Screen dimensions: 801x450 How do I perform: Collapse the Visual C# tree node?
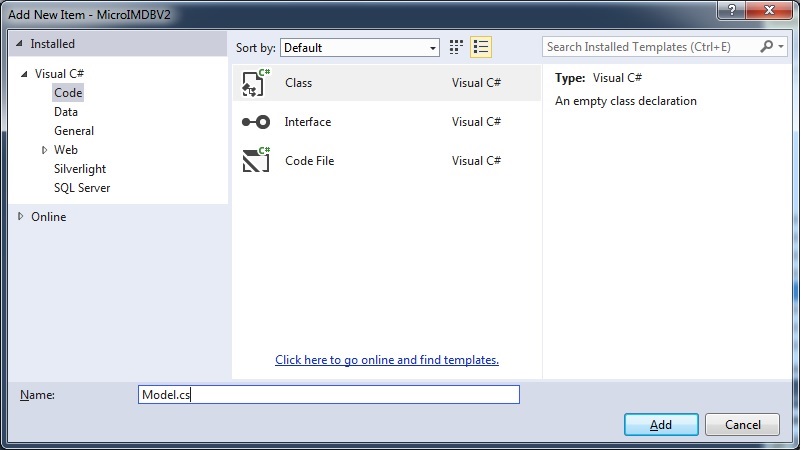[24, 74]
